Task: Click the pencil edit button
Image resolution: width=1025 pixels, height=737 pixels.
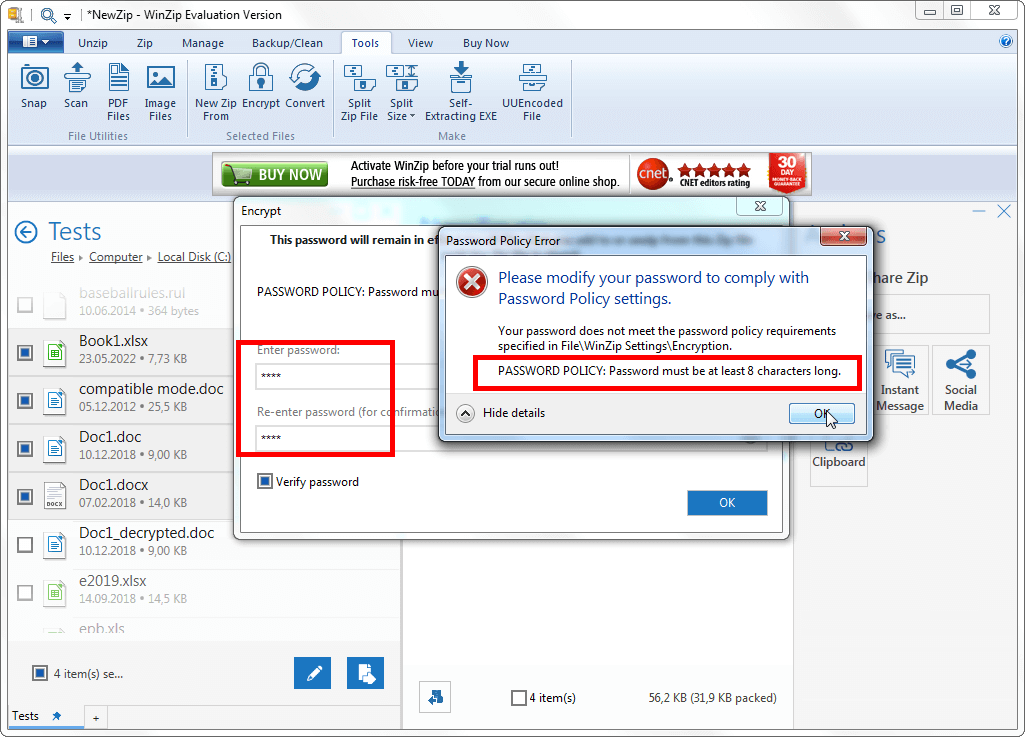Action: (x=312, y=673)
